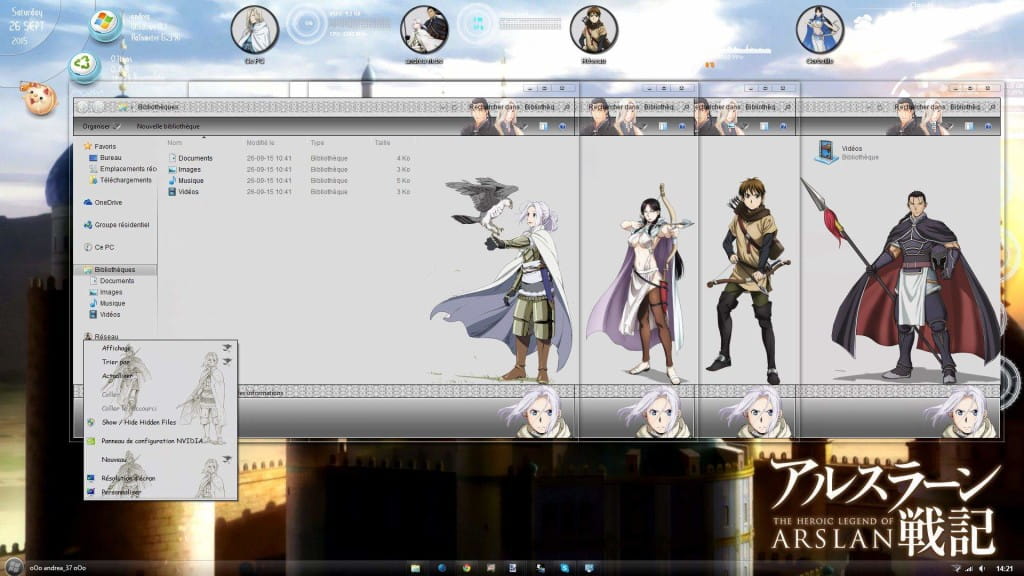The height and width of the screenshot is (576, 1024).
Task: Click the green recycle widget icon
Action: click(x=82, y=64)
